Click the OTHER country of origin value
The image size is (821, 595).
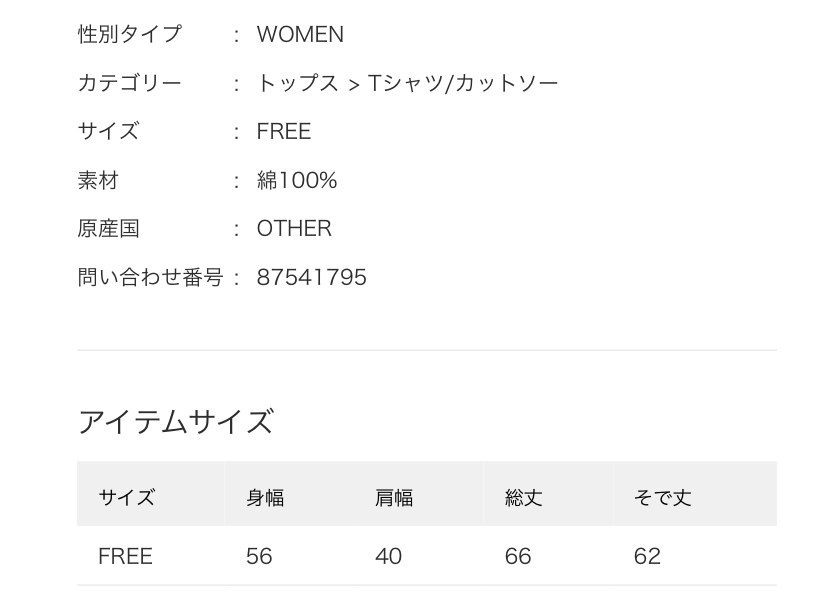click(x=294, y=228)
